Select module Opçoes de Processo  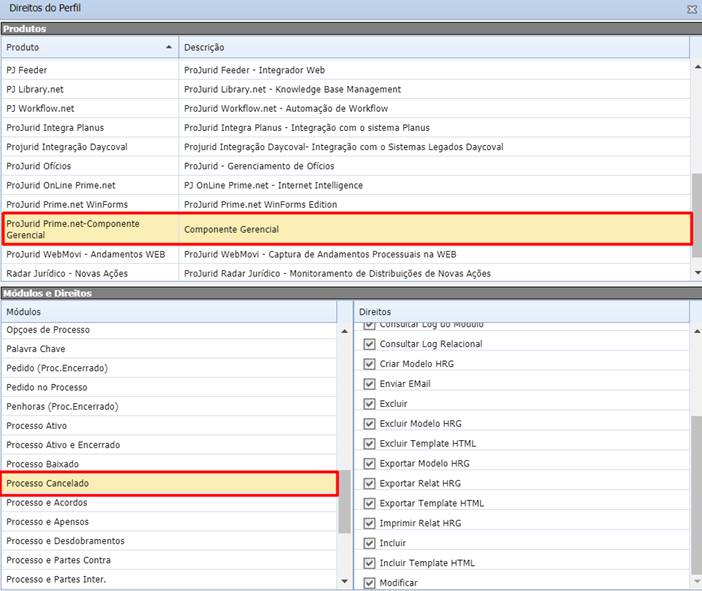(168, 330)
